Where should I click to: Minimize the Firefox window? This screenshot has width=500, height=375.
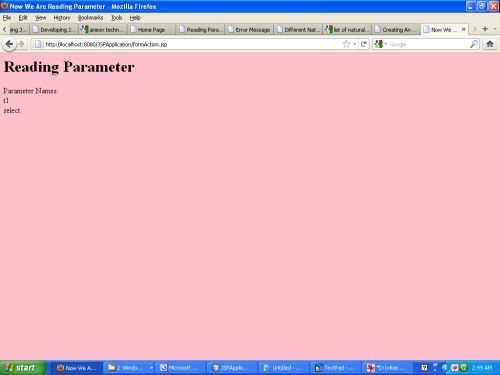(x=470, y=6)
